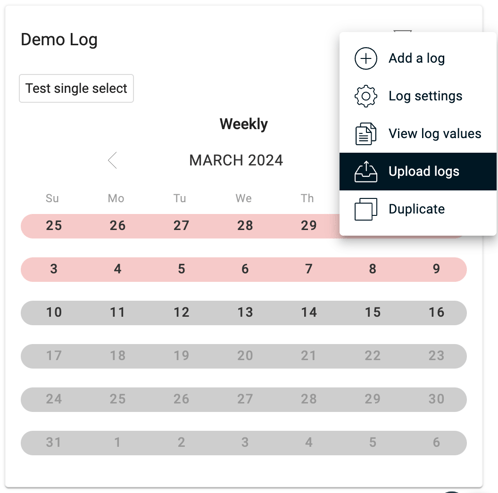Click the upload tray icon
Screen dimensions: 498x493
click(x=366, y=172)
